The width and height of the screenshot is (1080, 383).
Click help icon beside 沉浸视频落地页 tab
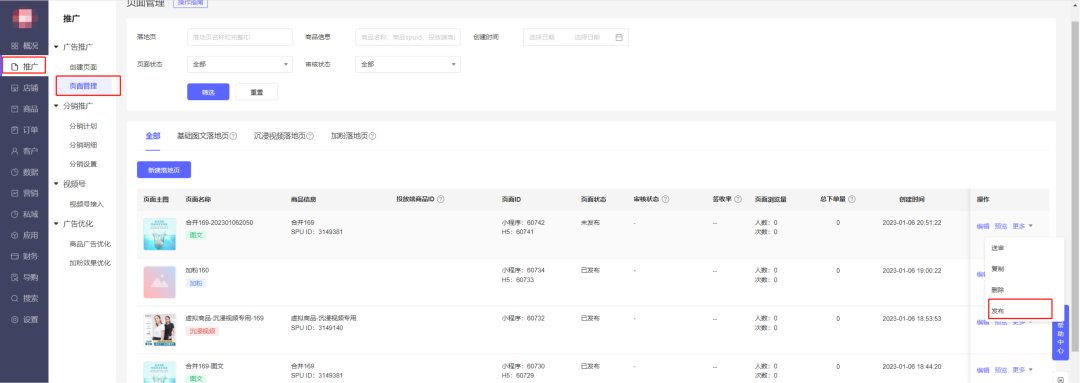(x=311, y=136)
